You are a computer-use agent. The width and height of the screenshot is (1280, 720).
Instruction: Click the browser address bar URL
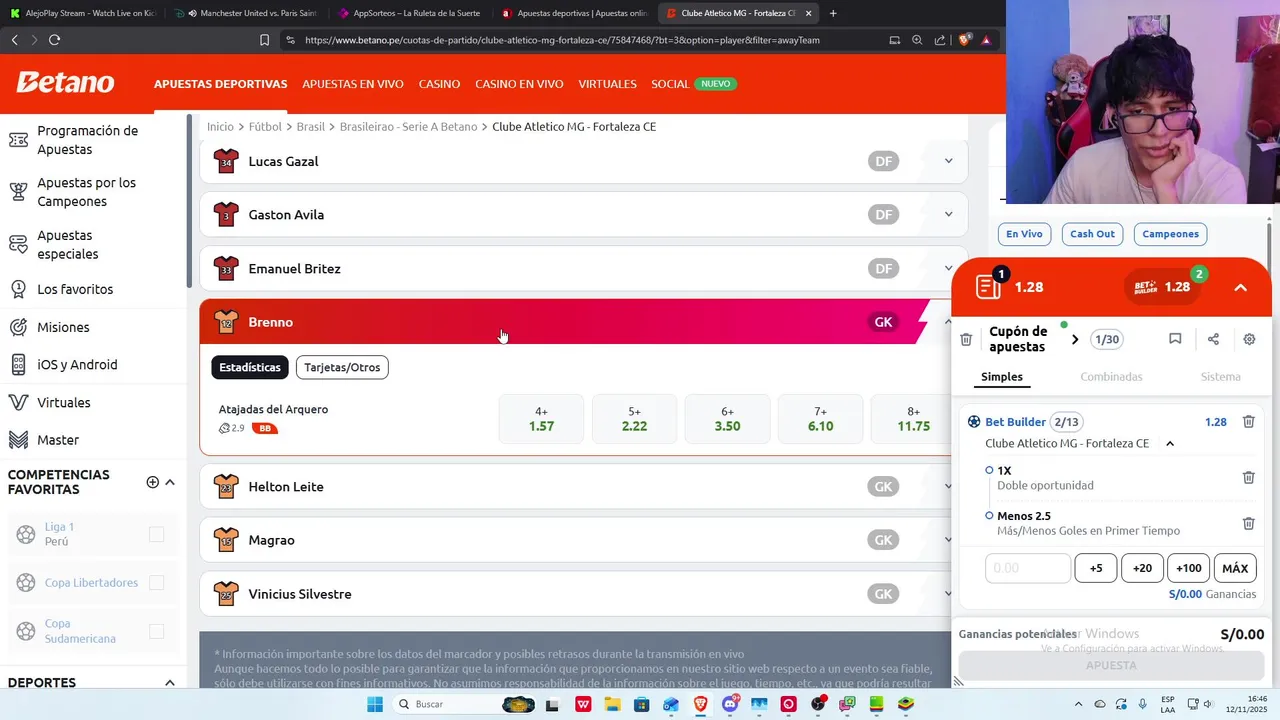562,40
